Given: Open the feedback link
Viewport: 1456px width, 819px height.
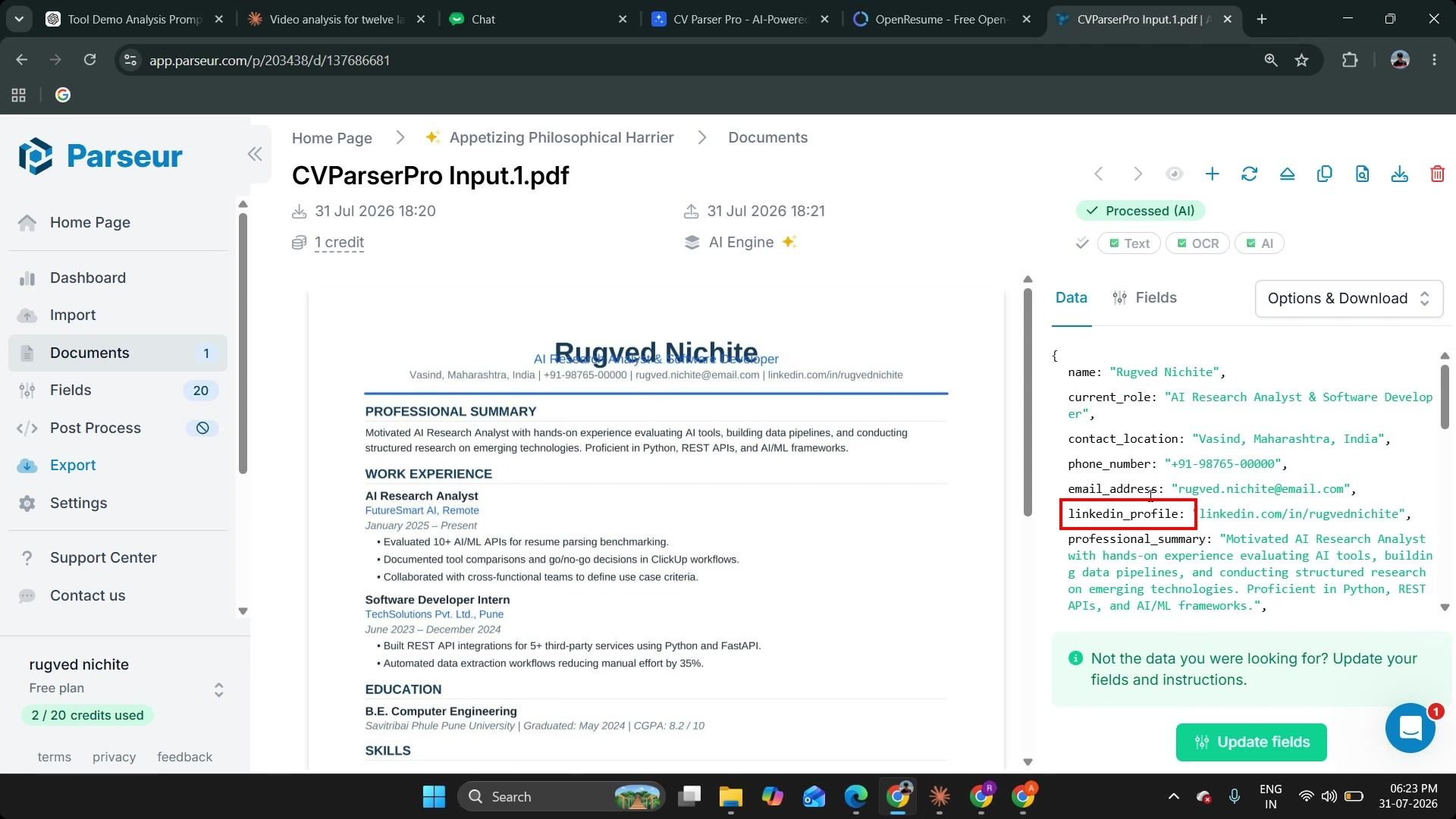Looking at the screenshot, I should (x=184, y=758).
